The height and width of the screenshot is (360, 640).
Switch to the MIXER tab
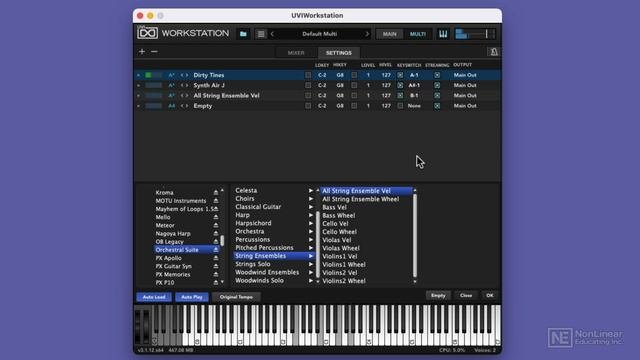tap(296, 53)
